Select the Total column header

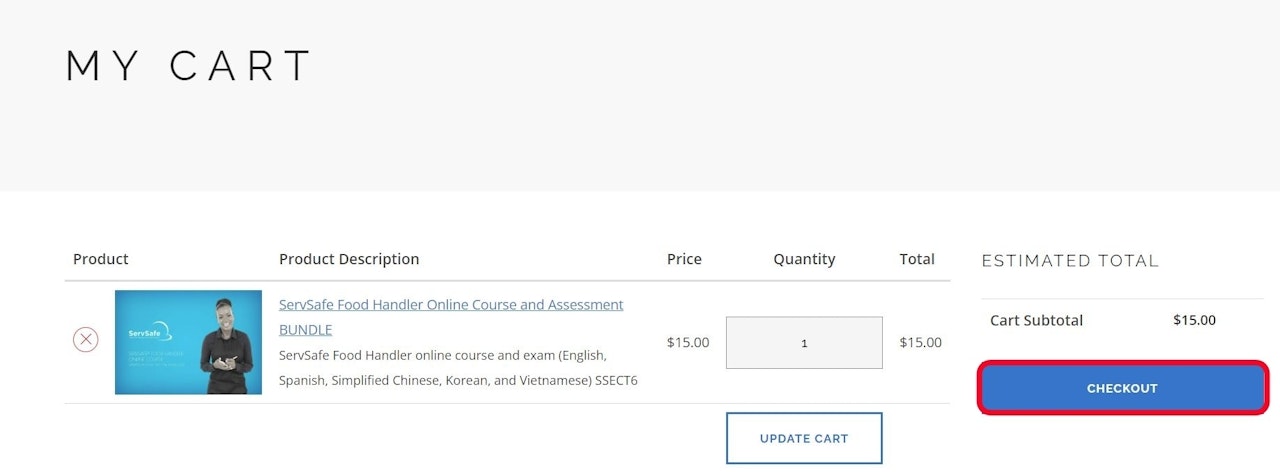[x=917, y=259]
